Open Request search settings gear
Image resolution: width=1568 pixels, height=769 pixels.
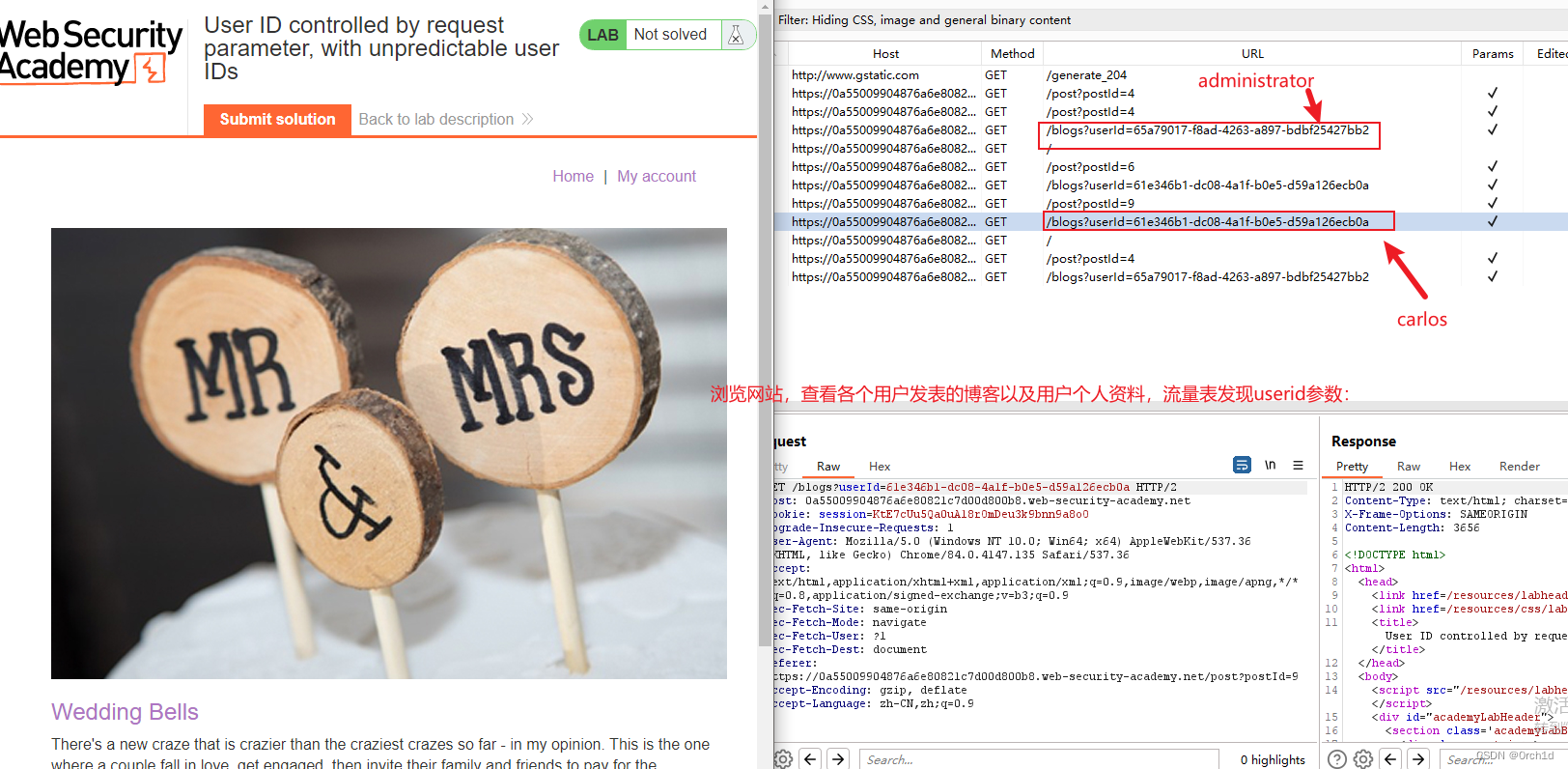click(x=783, y=759)
